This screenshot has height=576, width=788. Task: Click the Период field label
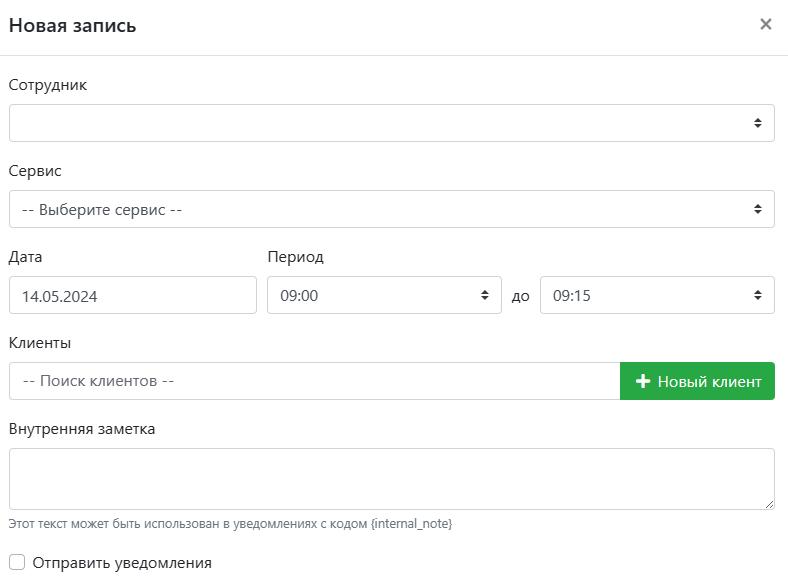point(296,257)
